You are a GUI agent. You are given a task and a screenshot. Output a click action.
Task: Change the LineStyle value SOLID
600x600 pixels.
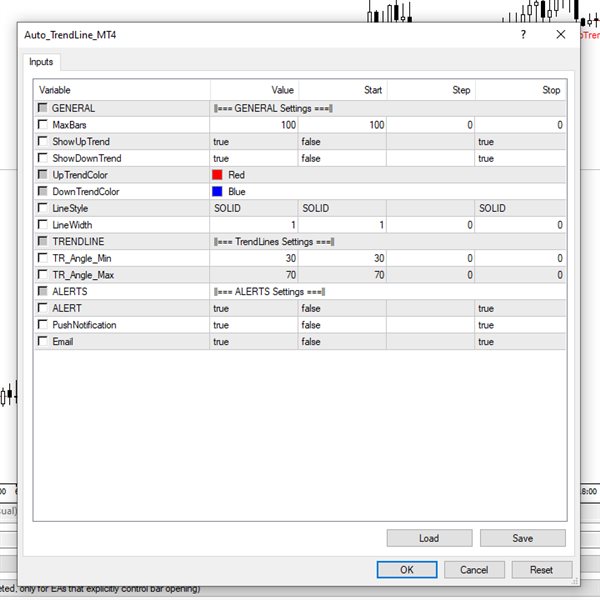tap(254, 208)
